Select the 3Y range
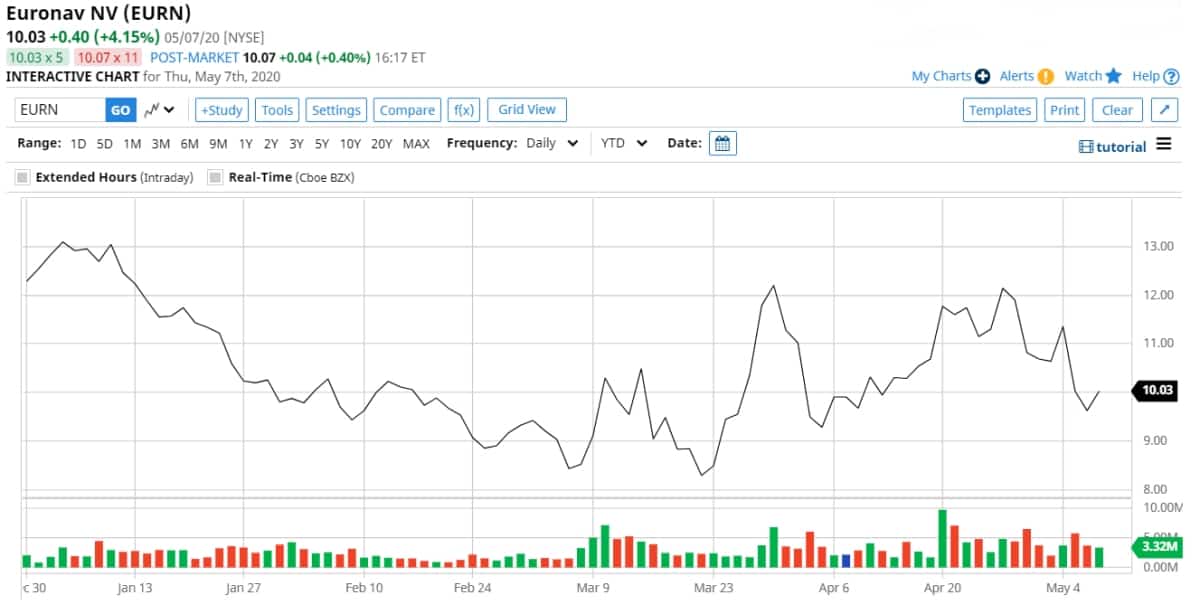 pos(296,144)
